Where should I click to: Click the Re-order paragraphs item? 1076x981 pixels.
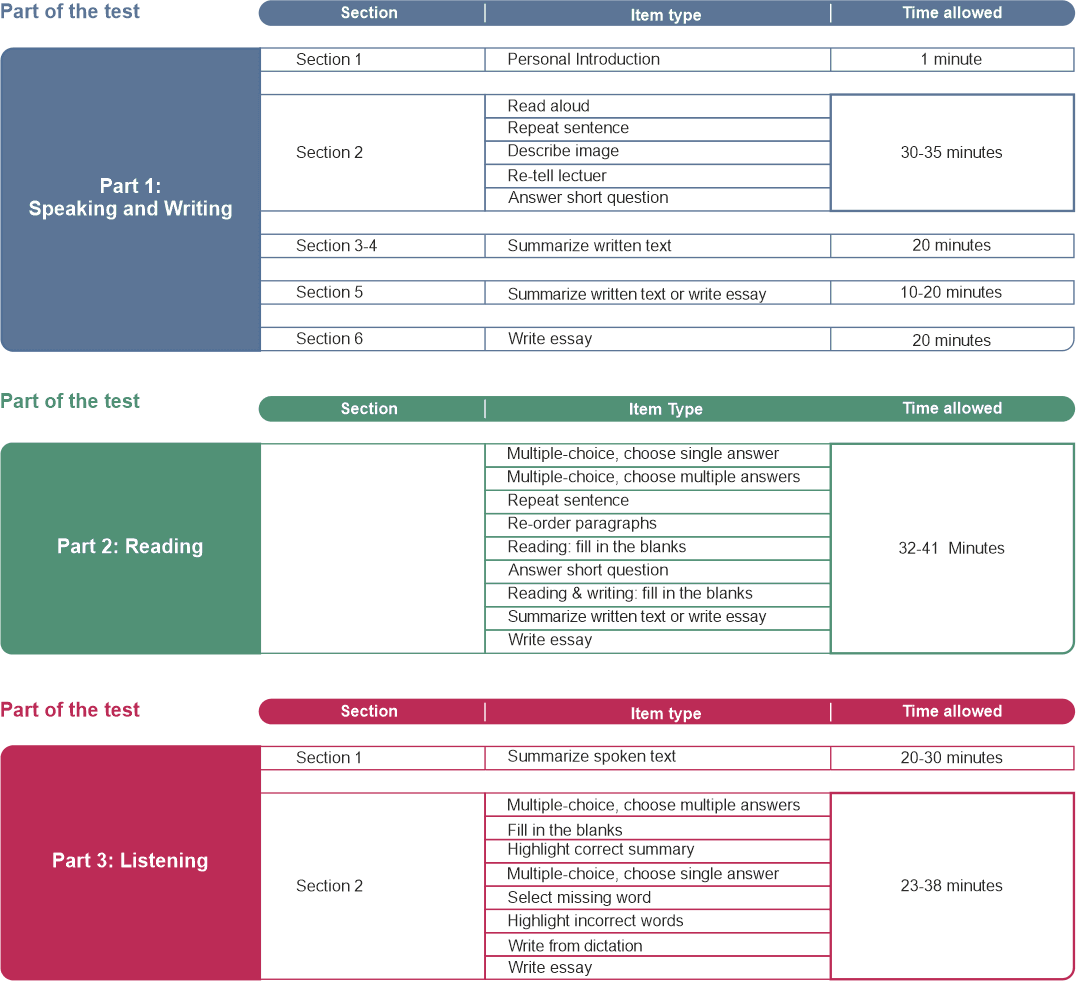582,524
